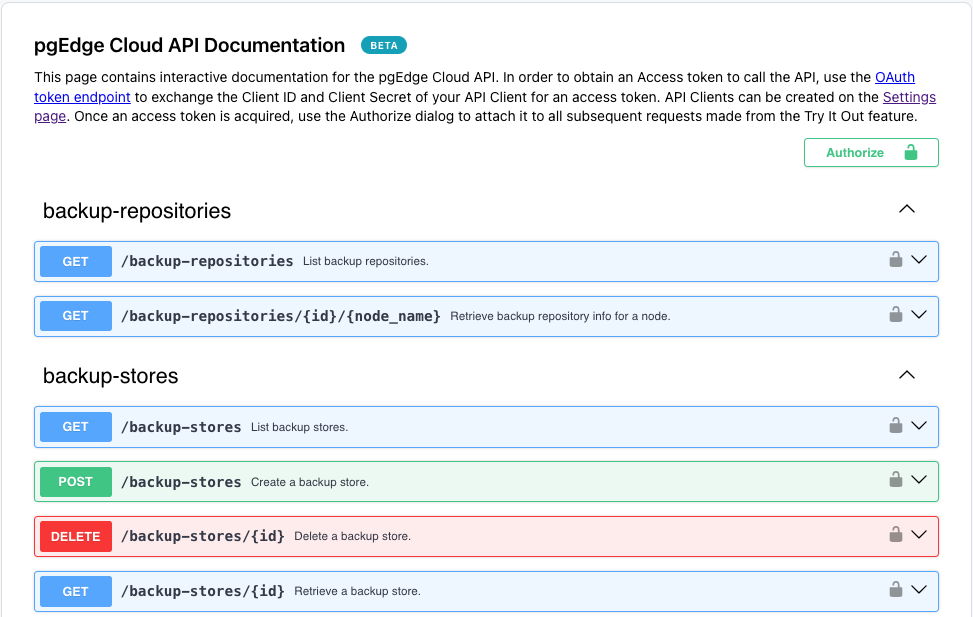Click the padlock icon inside the Authorize button

pyautogui.click(x=910, y=152)
